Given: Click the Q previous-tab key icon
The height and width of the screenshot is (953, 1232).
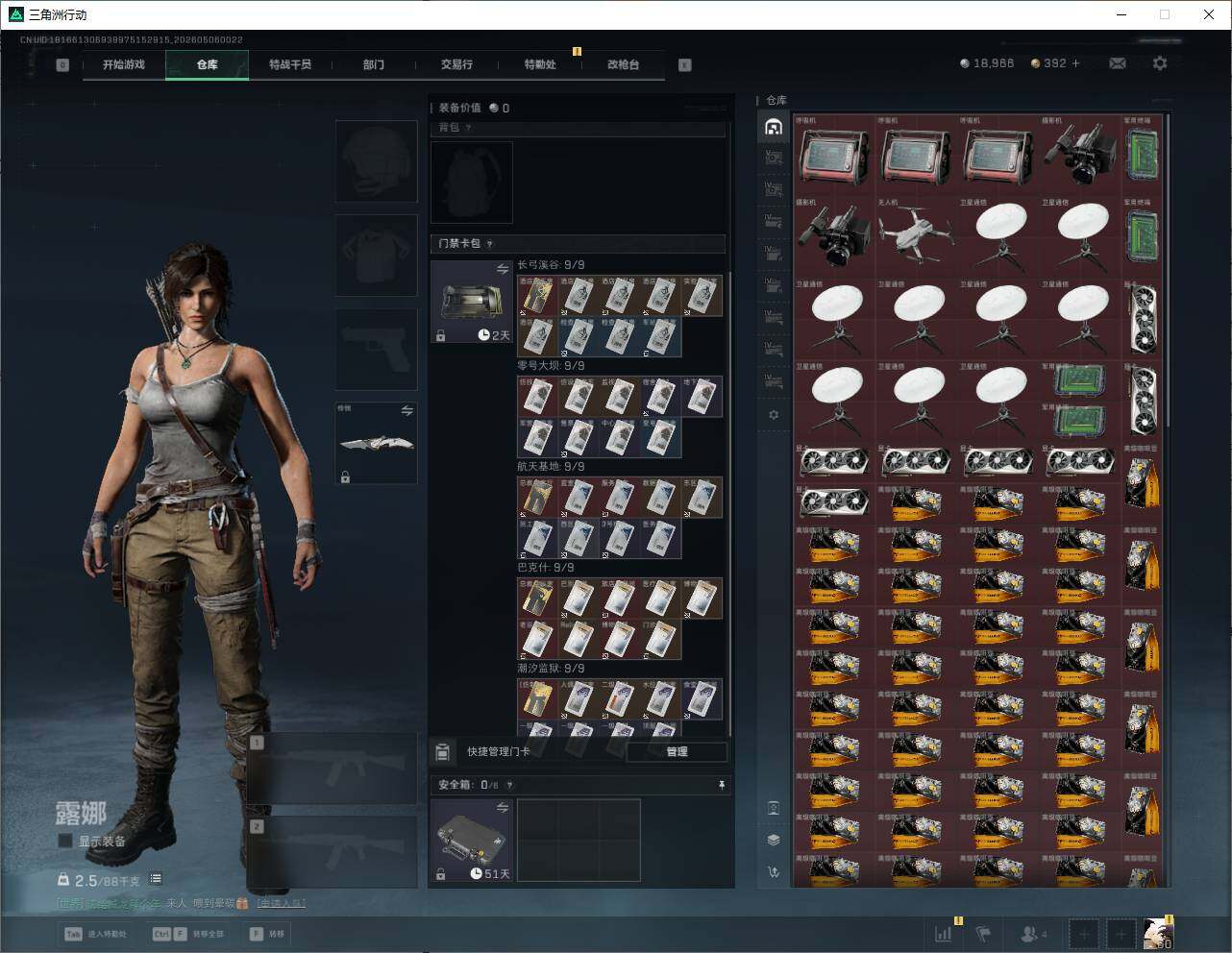Looking at the screenshot, I should point(62,65).
